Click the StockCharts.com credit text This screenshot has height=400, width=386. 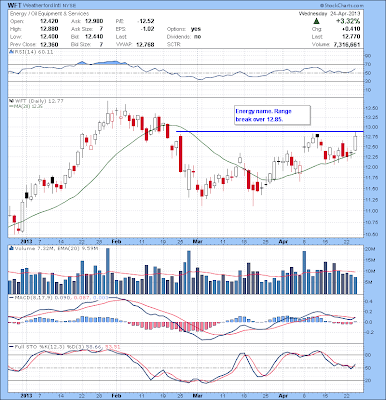(x=342, y=6)
